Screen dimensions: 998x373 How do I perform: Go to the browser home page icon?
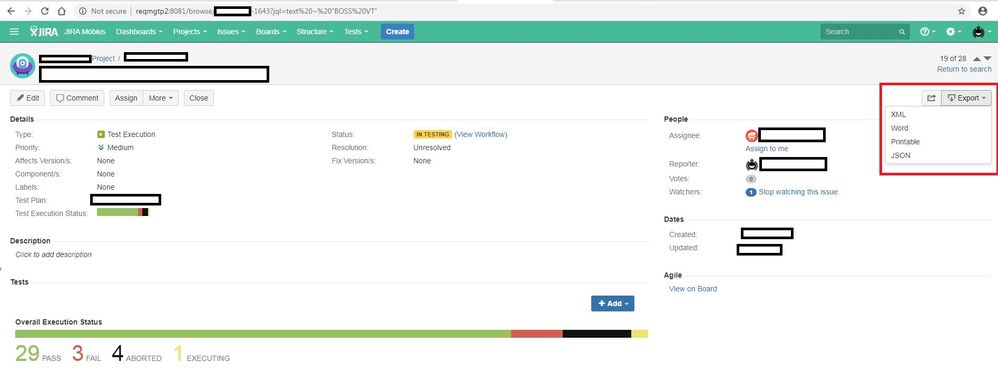(x=61, y=11)
